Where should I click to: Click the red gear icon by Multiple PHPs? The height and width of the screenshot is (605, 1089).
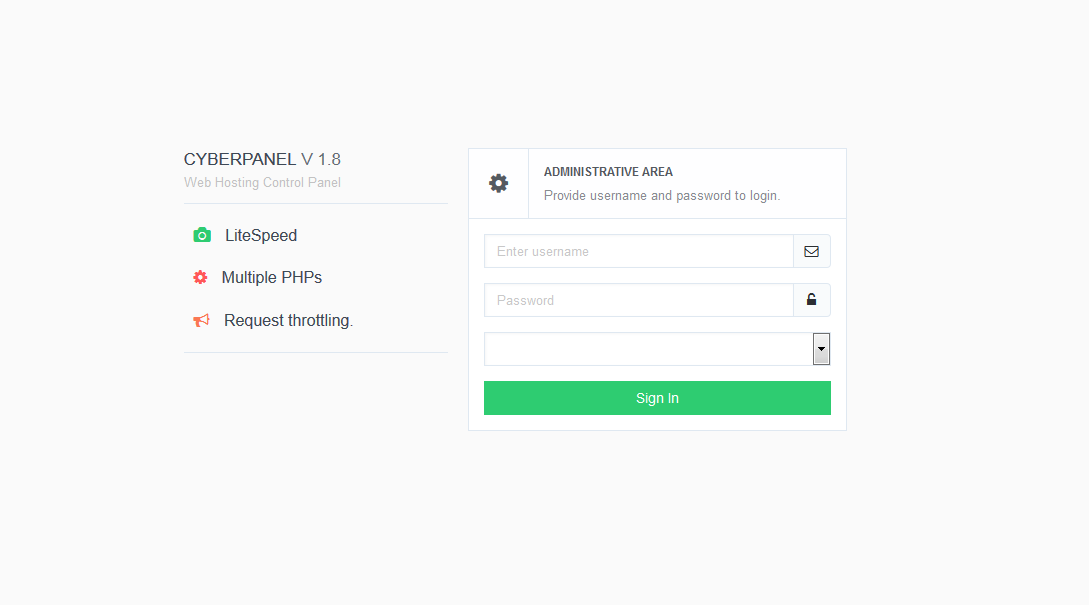click(x=200, y=277)
